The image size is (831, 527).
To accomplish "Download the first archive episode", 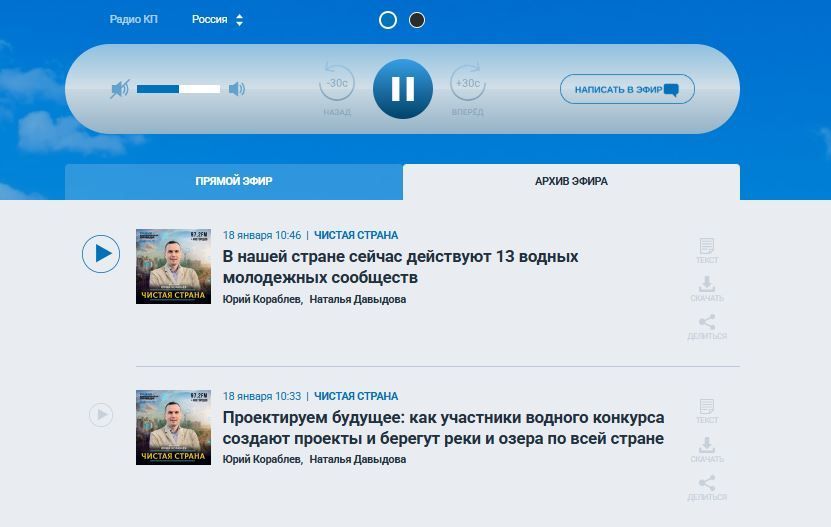I will point(707,289).
